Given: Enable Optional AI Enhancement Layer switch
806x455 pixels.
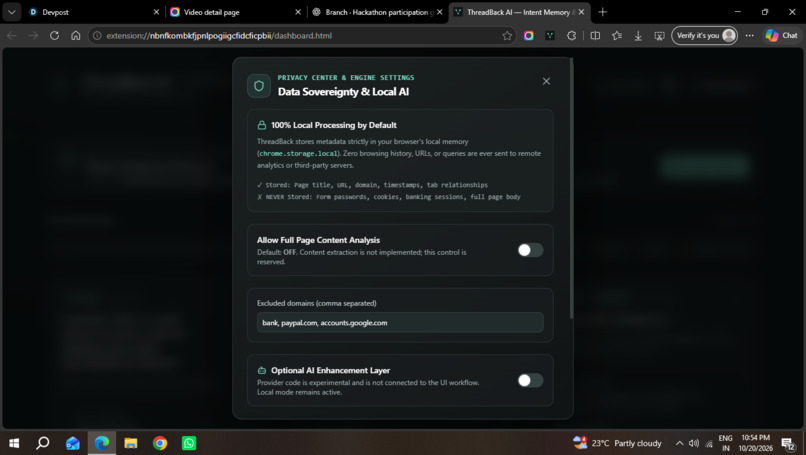Looking at the screenshot, I should tap(530, 380).
